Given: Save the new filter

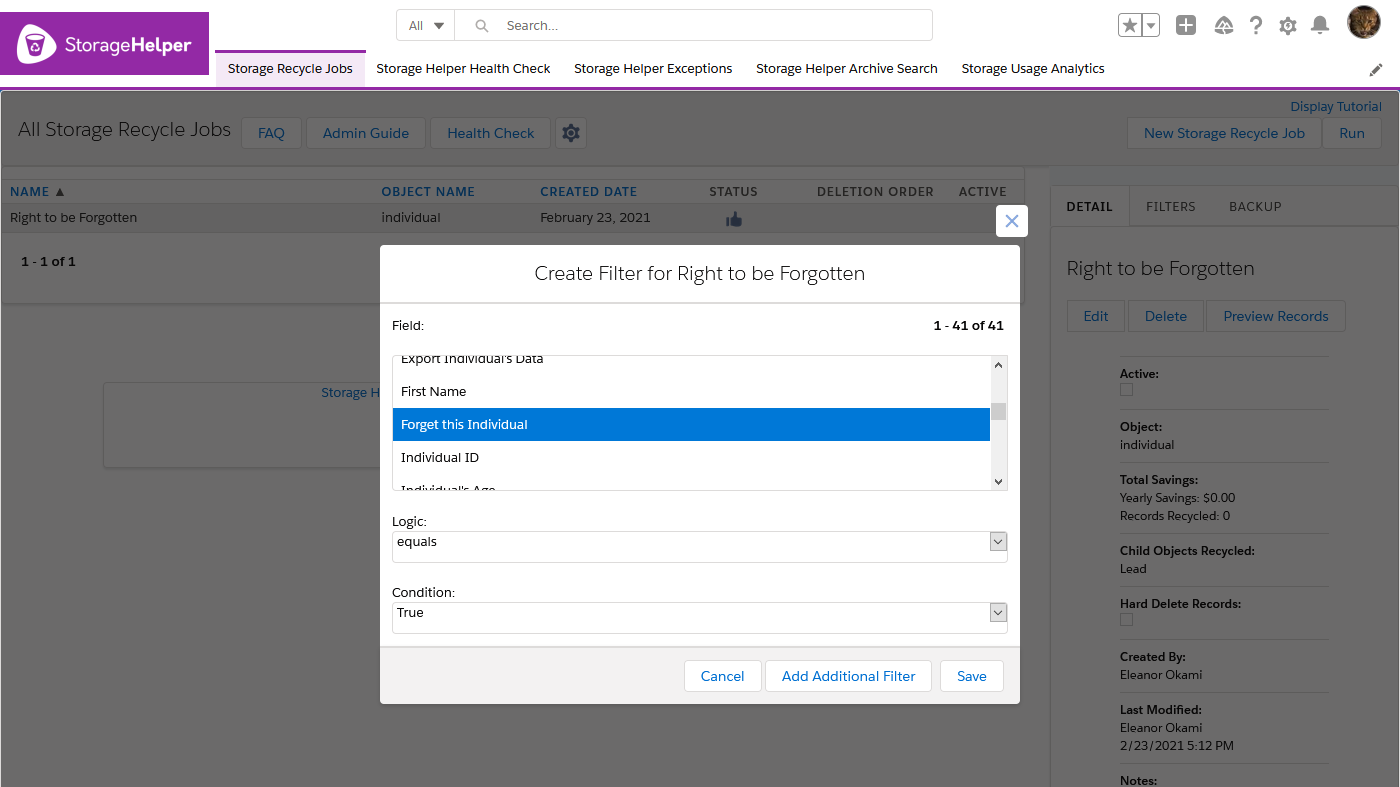Looking at the screenshot, I should tap(971, 676).
